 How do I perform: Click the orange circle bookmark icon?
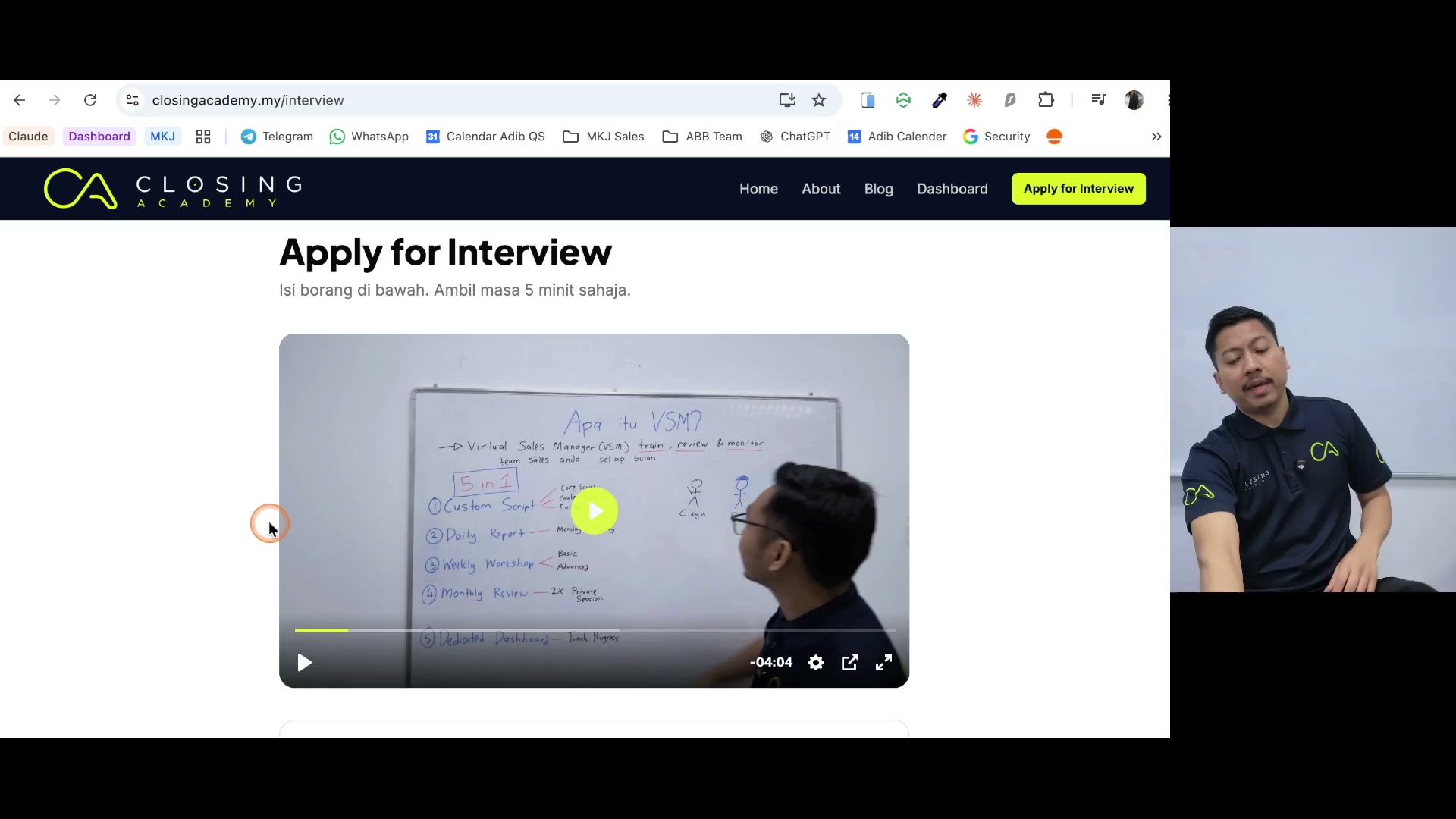pyautogui.click(x=1054, y=136)
